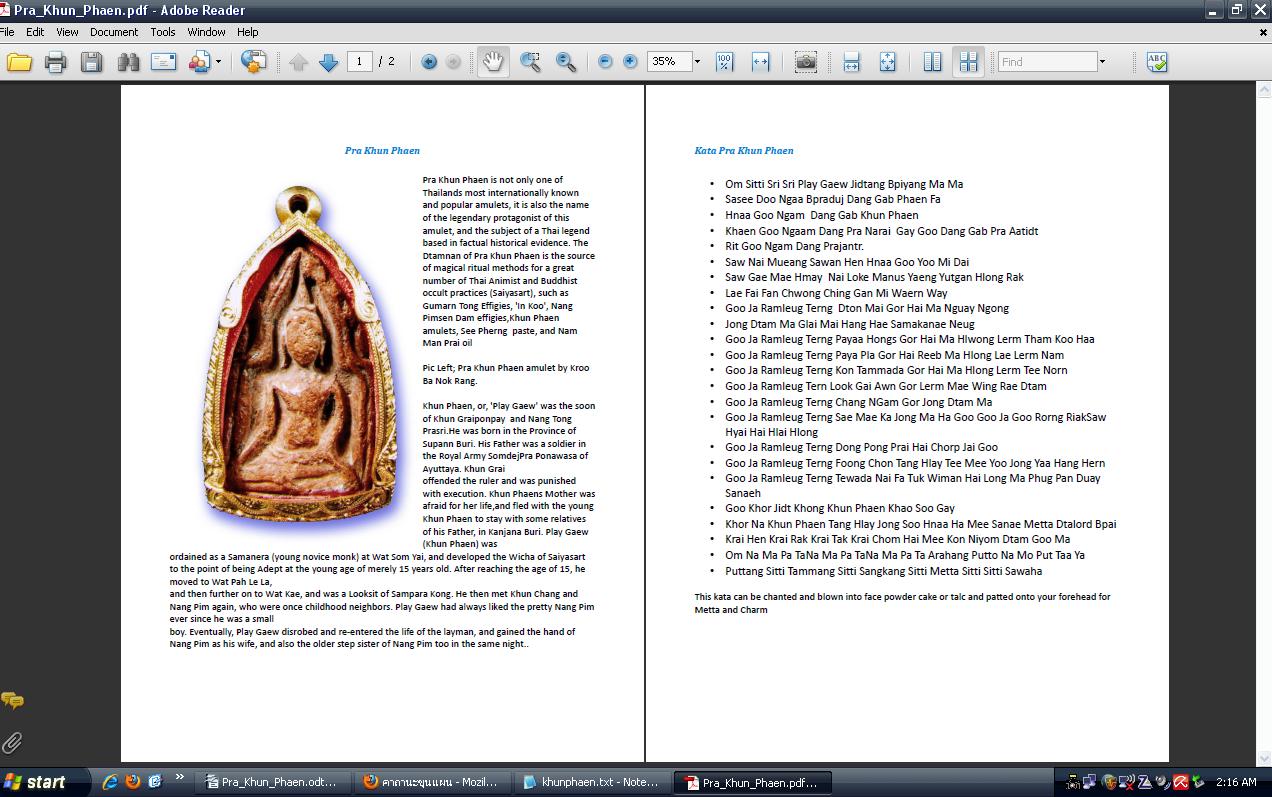The image size is (1272, 797).
Task: Switch to the Mozilla Firefox taskbar window
Action: pos(432,783)
